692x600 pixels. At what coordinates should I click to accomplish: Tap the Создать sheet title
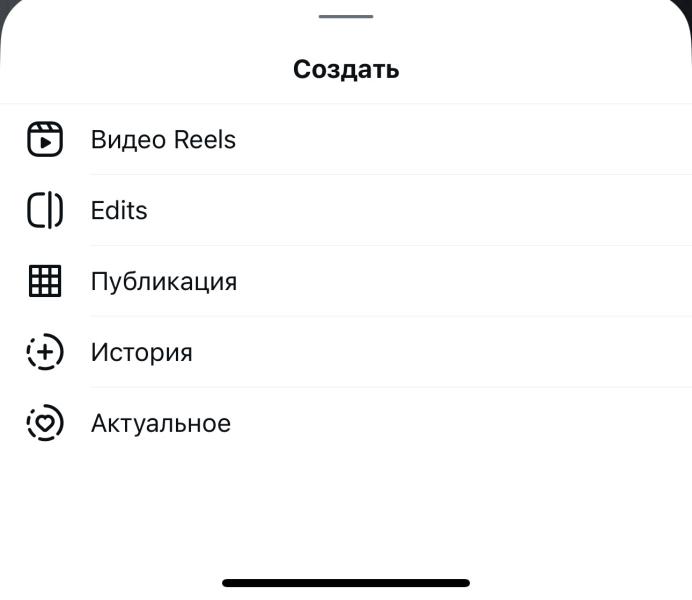tap(346, 69)
